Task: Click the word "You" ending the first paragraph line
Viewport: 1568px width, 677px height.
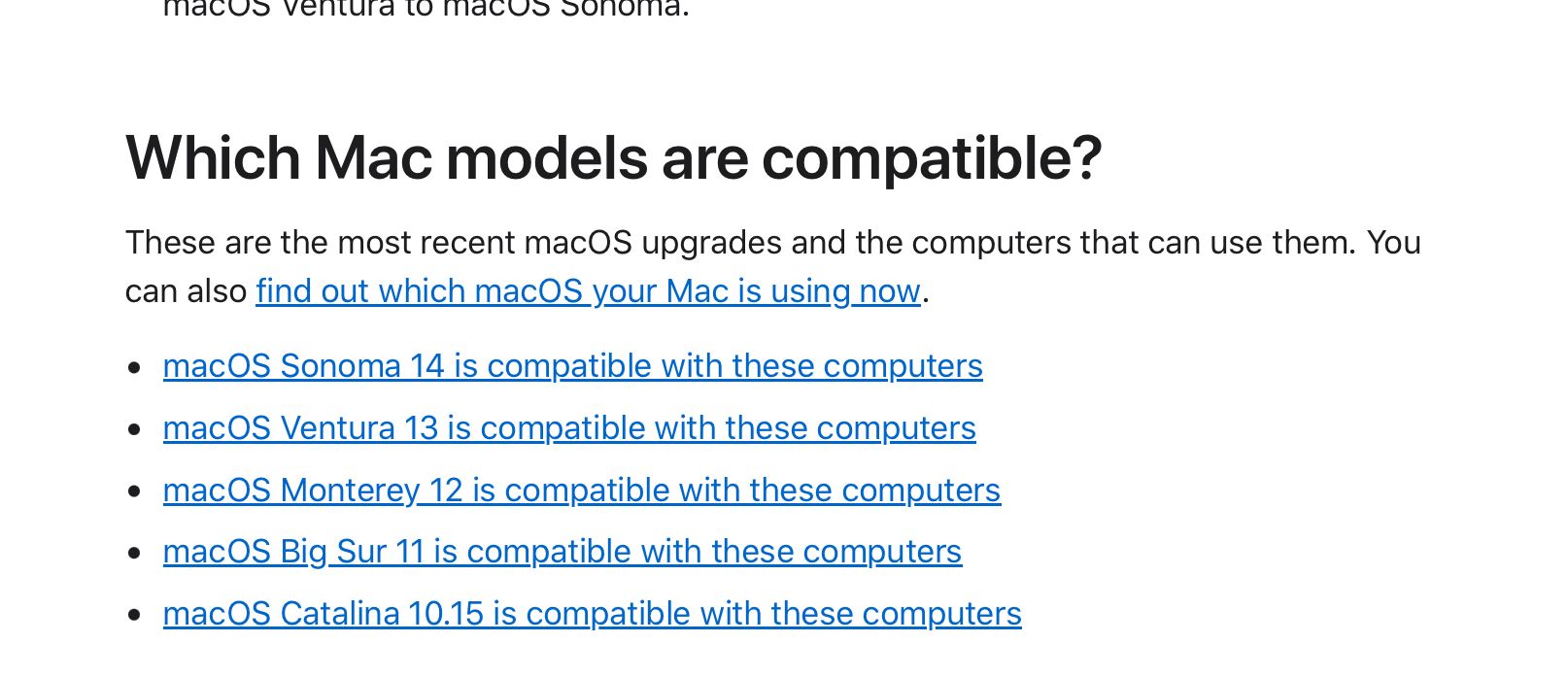Action: [x=1393, y=243]
